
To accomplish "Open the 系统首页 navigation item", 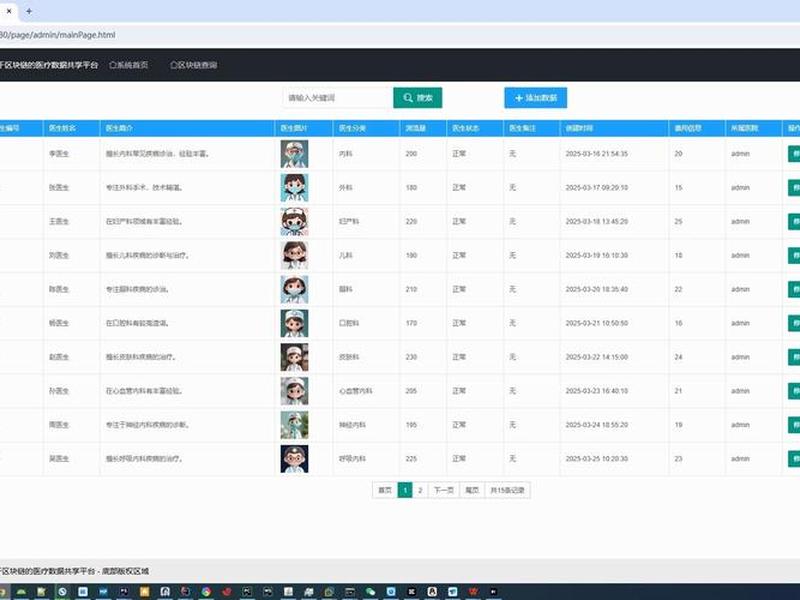I will (x=129, y=65).
